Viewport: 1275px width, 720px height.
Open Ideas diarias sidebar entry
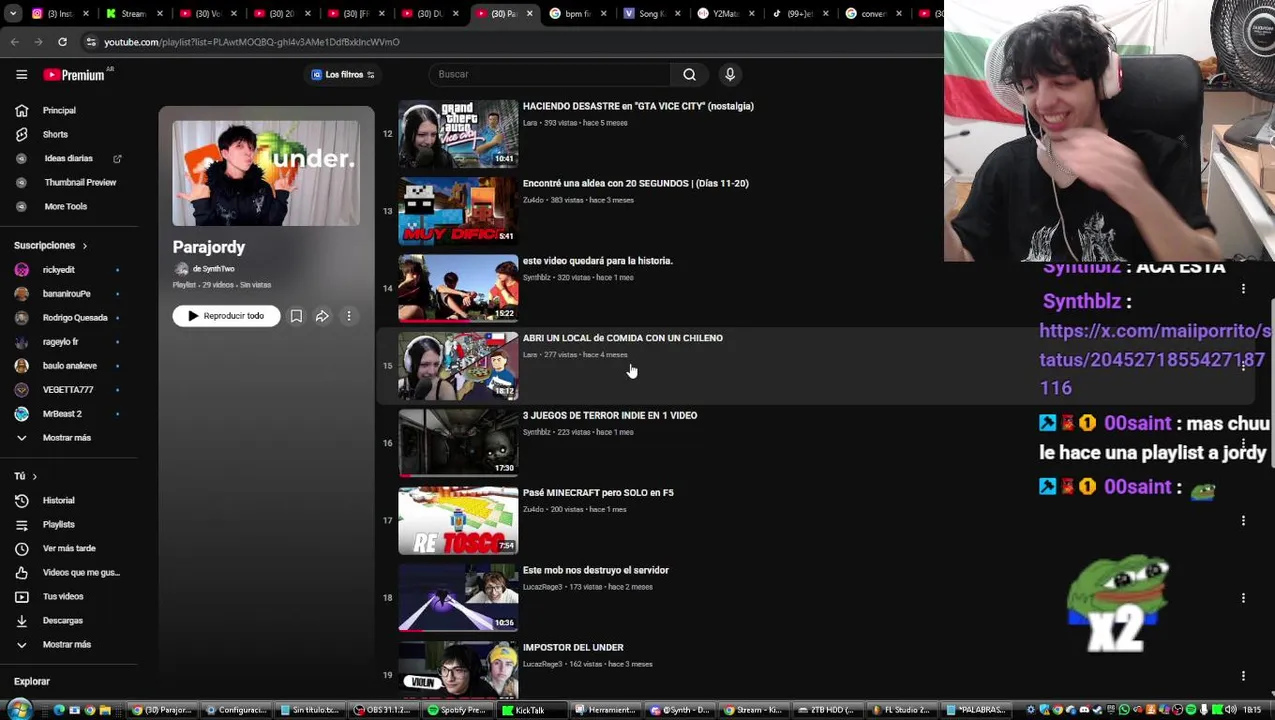tap(68, 158)
